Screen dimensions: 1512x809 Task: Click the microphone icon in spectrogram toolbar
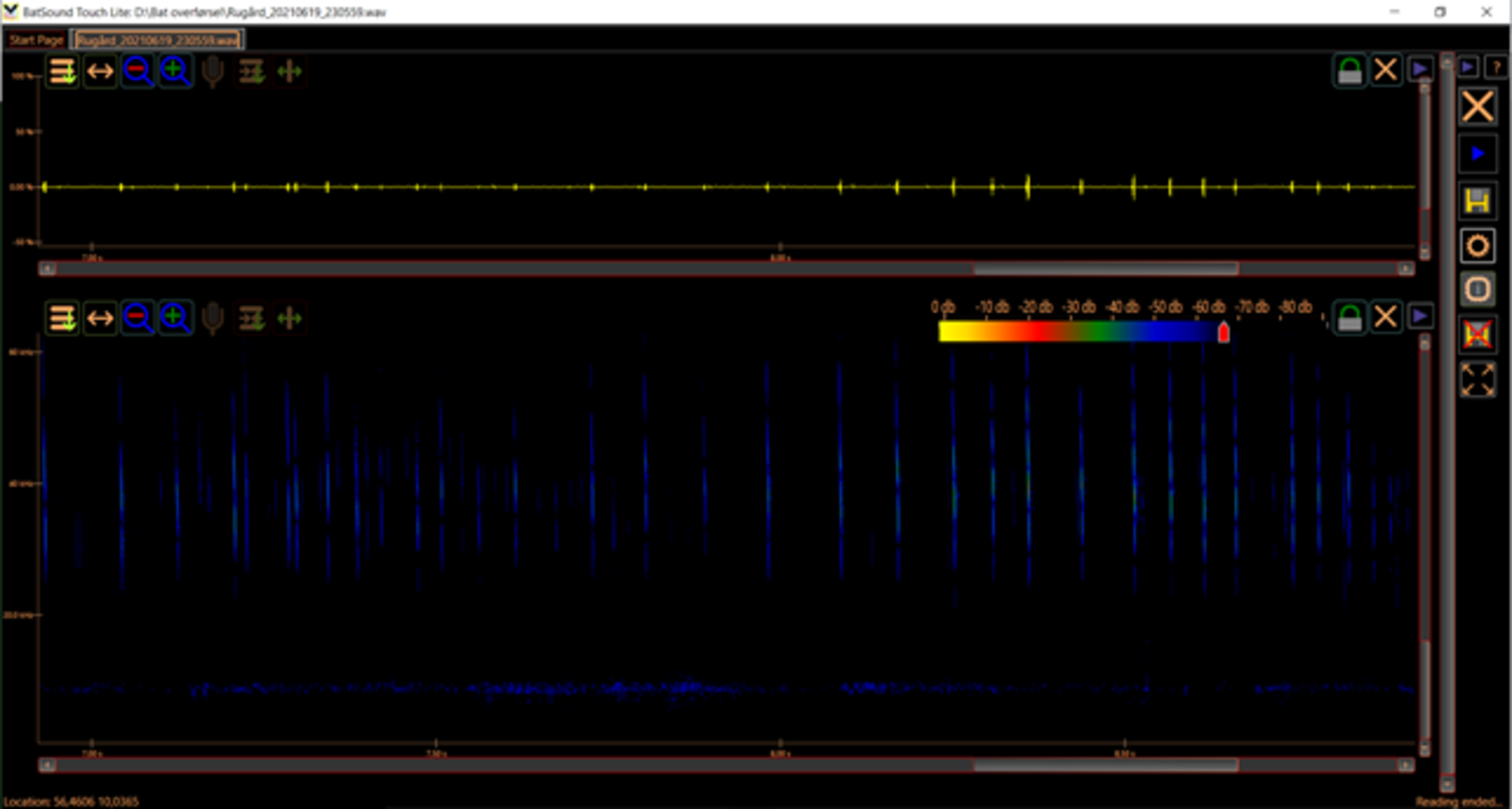[x=213, y=318]
